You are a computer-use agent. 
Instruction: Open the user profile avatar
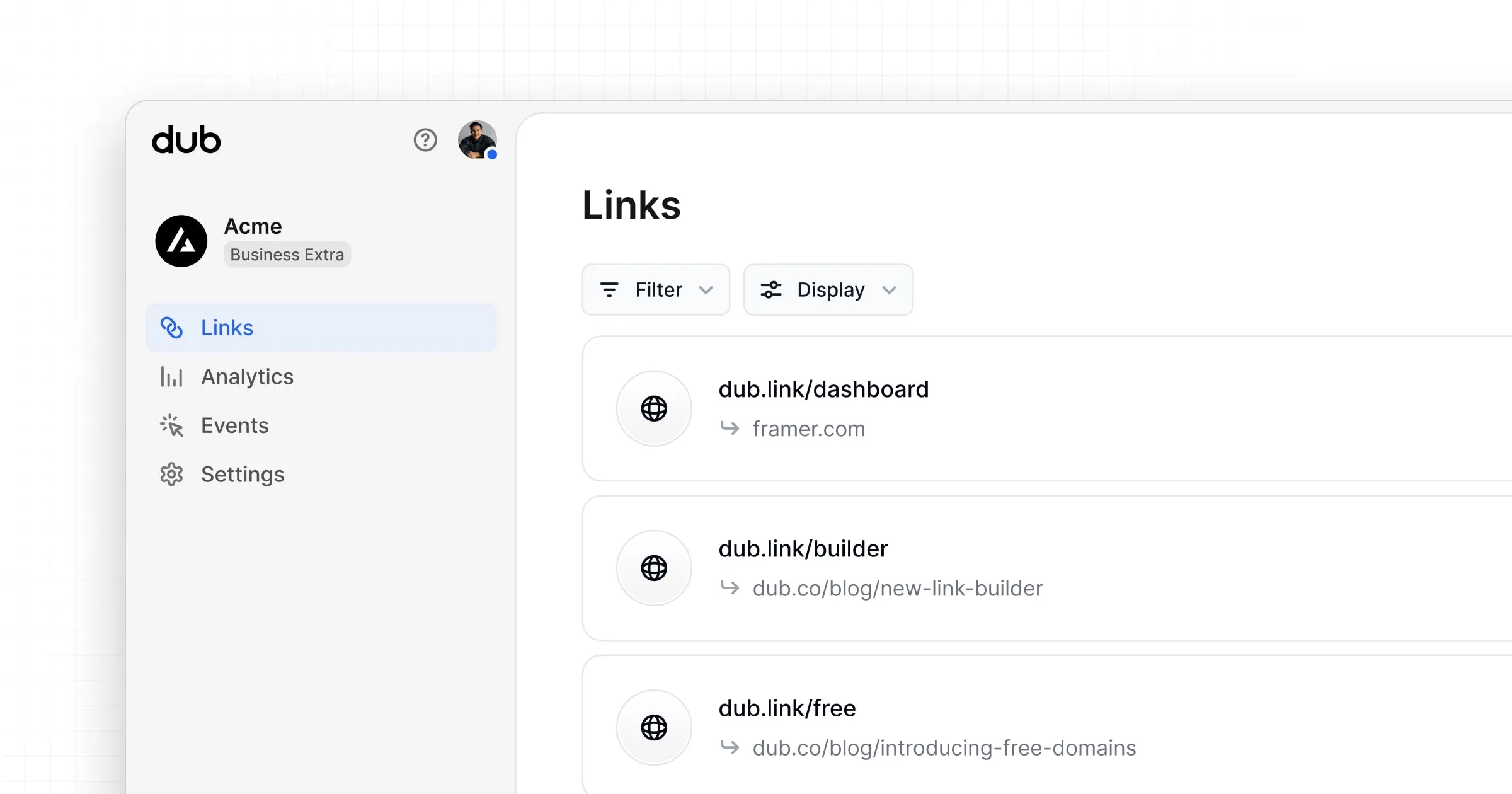click(x=476, y=140)
